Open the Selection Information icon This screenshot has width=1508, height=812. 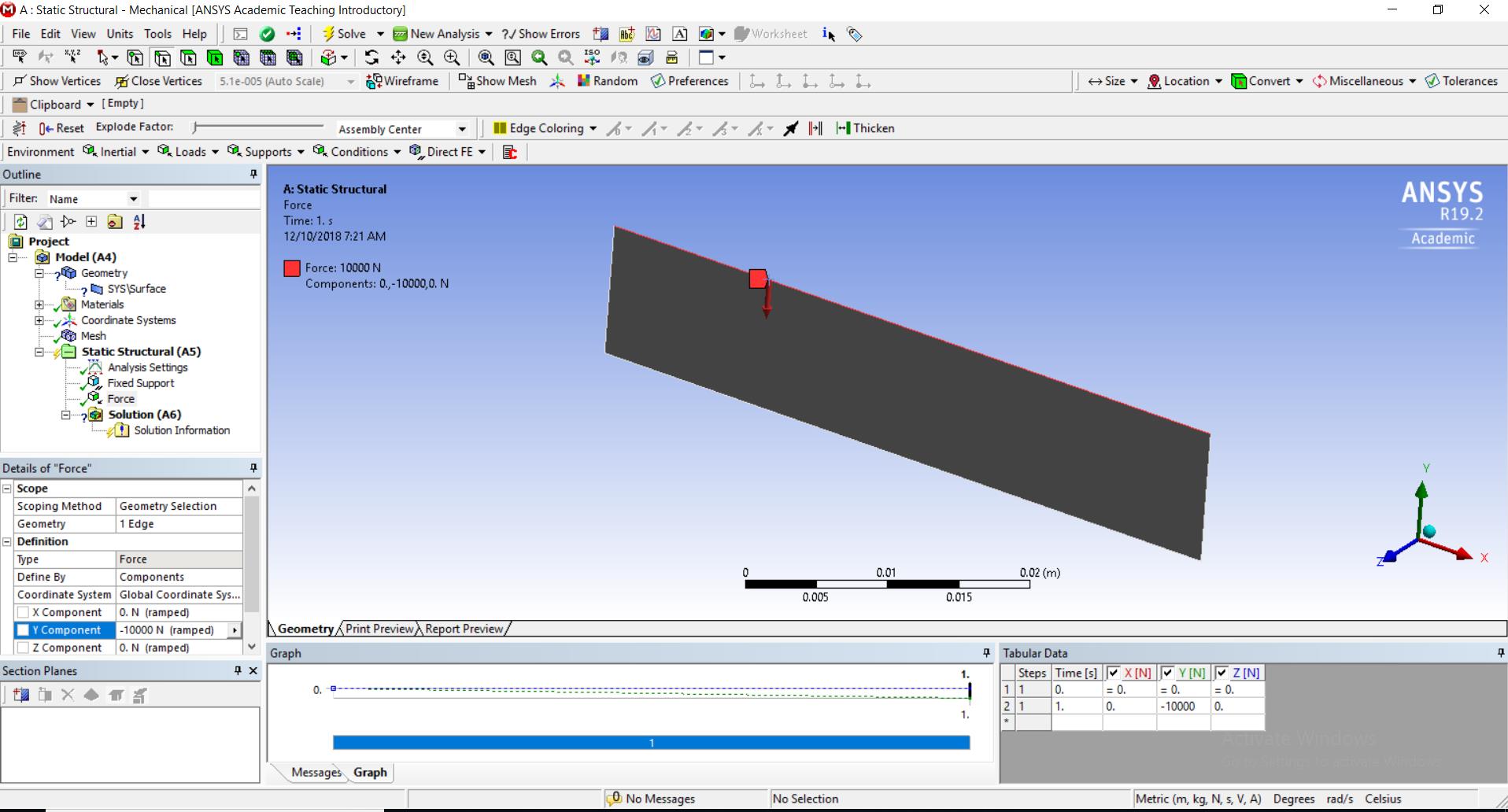[828, 34]
